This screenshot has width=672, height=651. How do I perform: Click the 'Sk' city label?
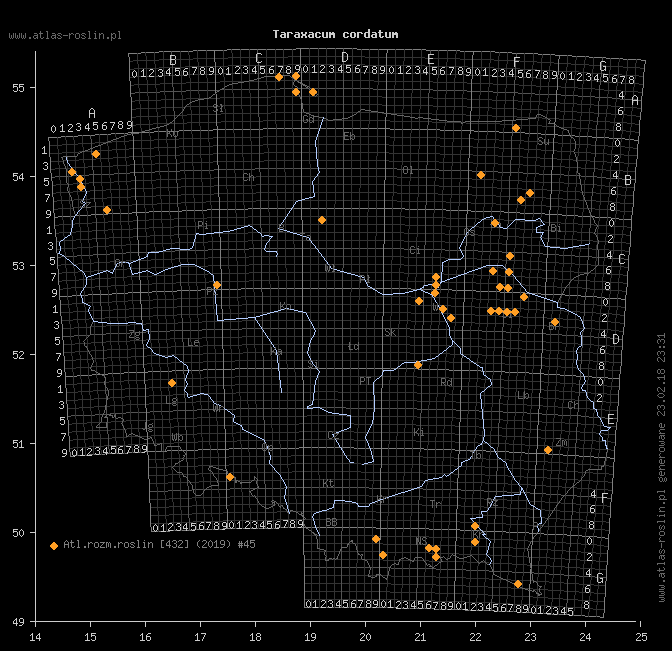point(390,333)
